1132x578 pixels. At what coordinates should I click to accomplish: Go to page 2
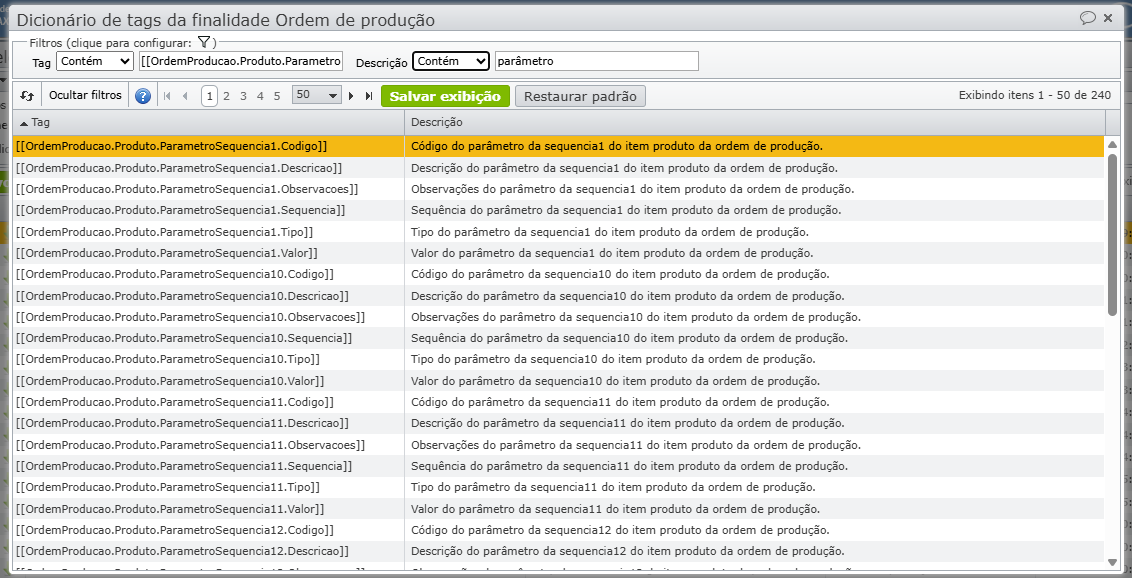227,96
